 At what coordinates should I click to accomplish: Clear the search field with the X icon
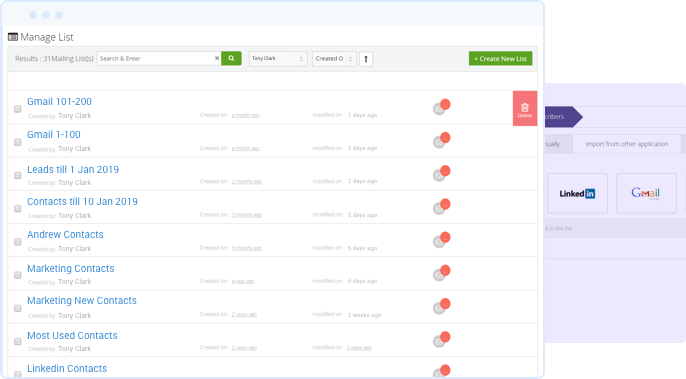217,58
